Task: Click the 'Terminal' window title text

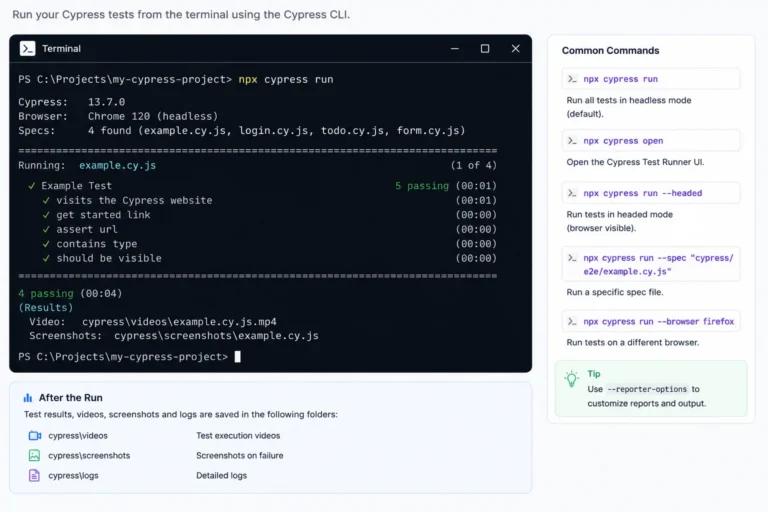Action: pyautogui.click(x=61, y=49)
